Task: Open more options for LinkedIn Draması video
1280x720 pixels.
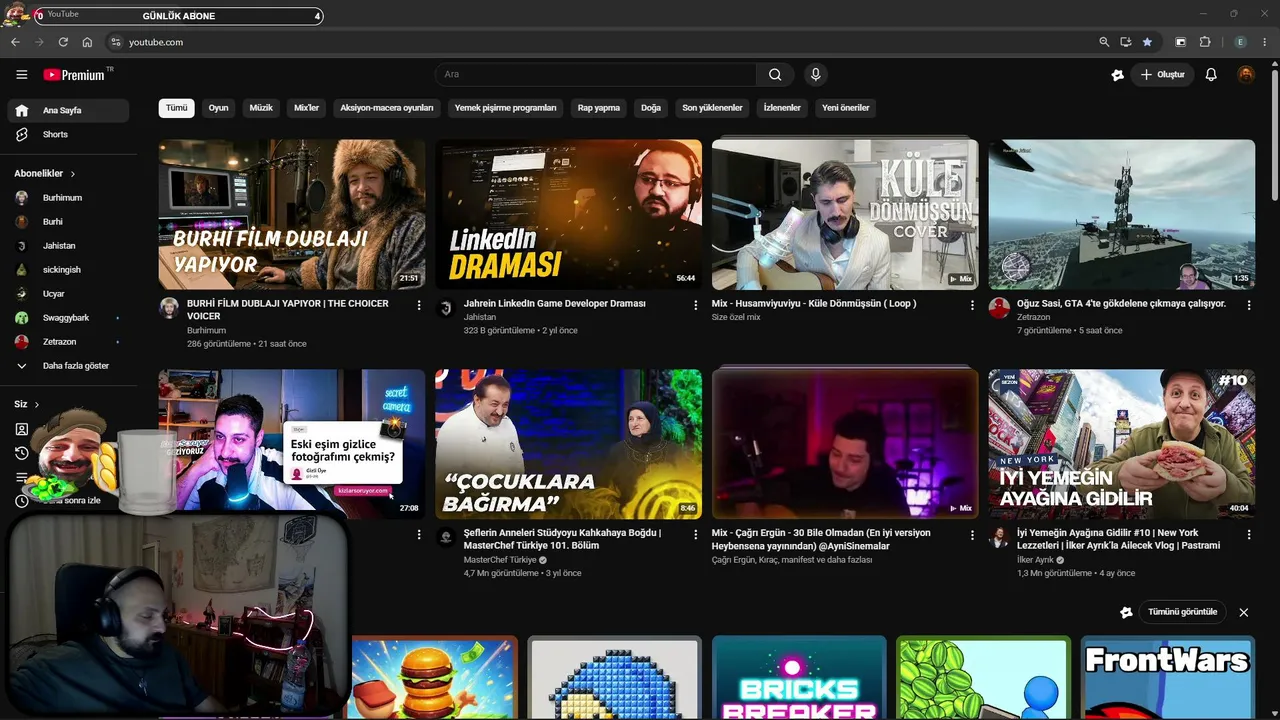Action: pyautogui.click(x=696, y=305)
